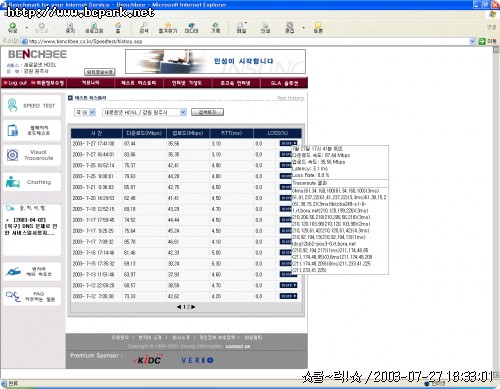Open Favorites star in the IE toolbar

tap(168, 28)
